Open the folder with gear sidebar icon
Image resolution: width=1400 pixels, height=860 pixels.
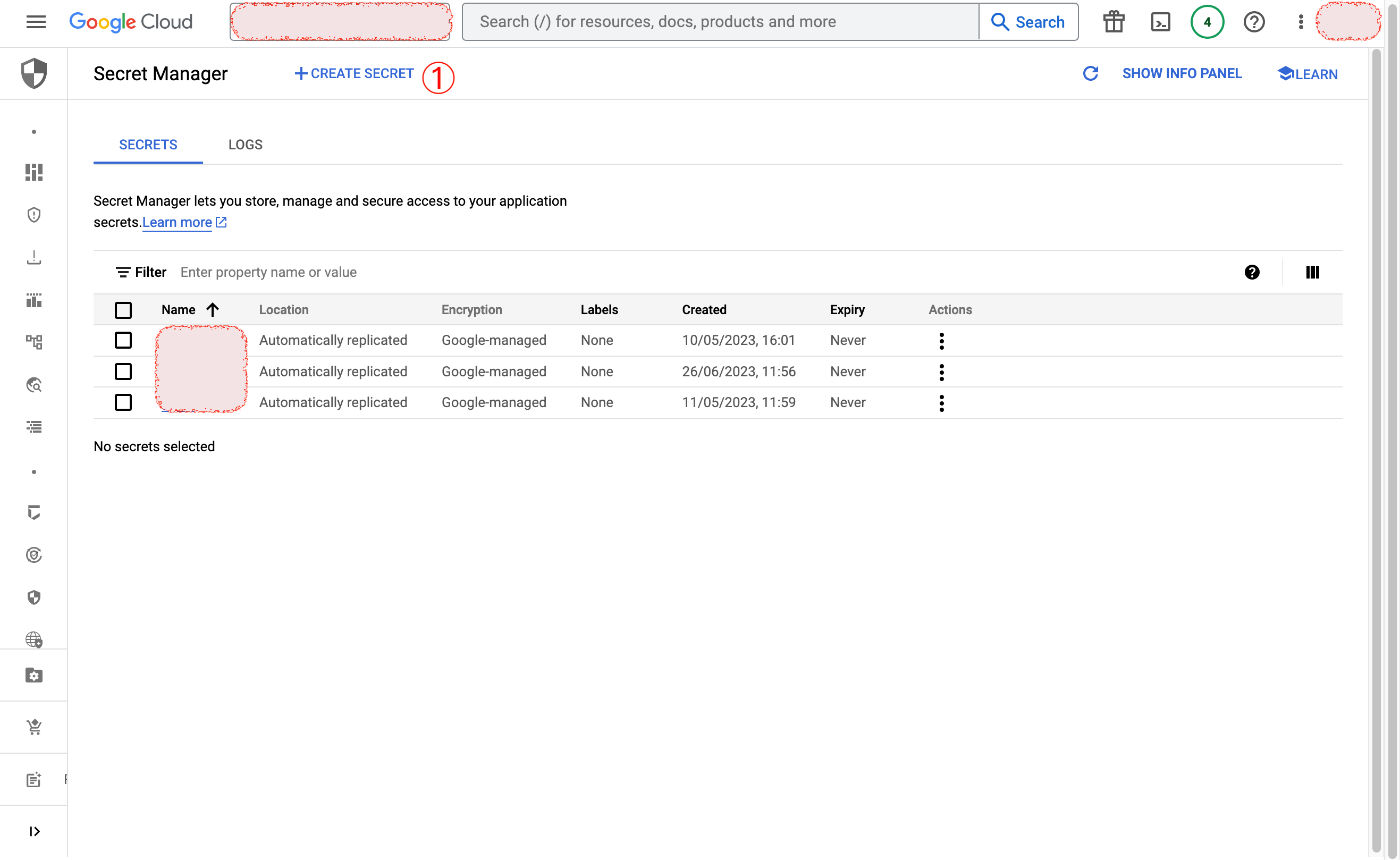point(34,675)
